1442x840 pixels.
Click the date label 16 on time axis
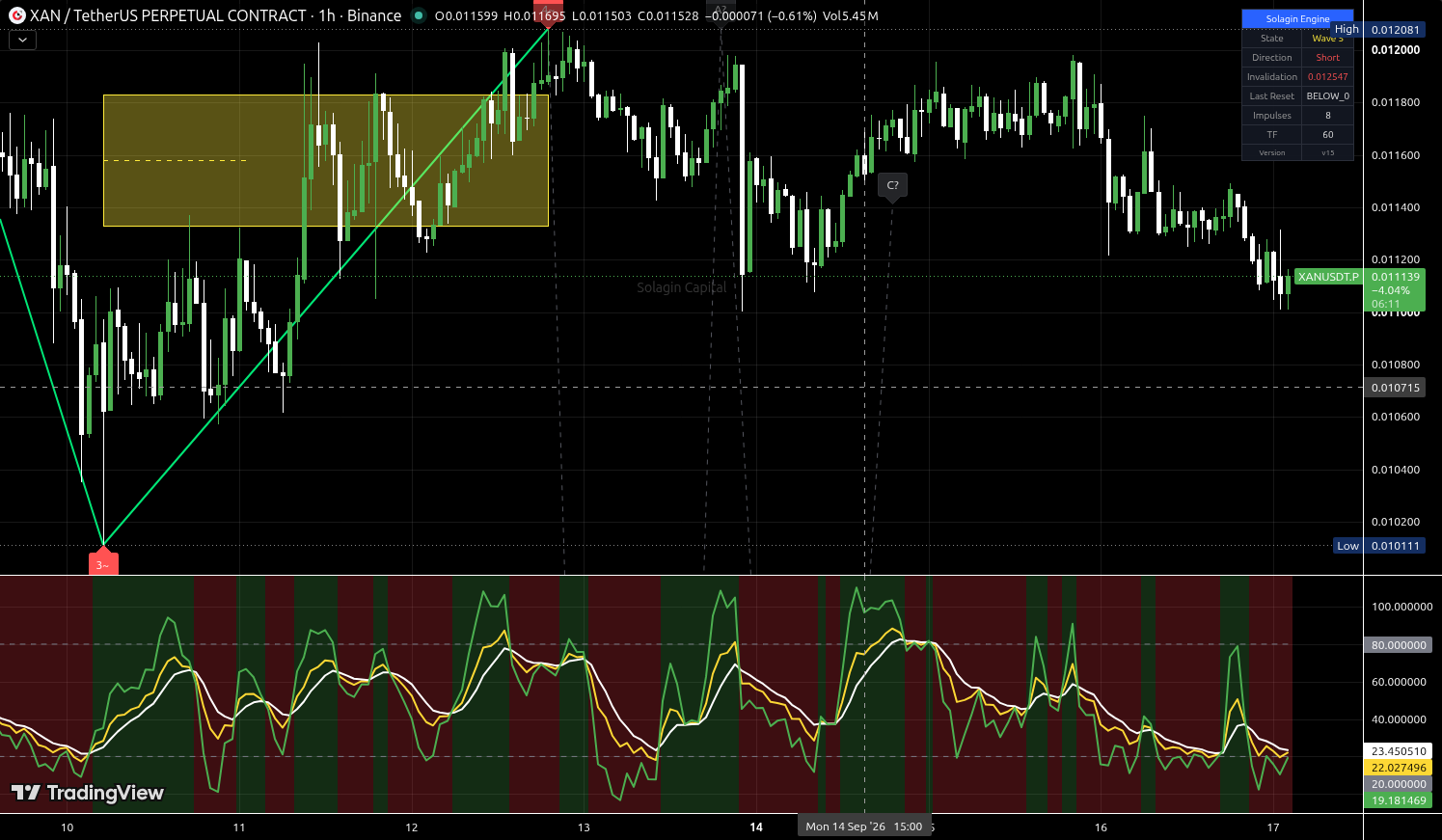coord(1101,827)
